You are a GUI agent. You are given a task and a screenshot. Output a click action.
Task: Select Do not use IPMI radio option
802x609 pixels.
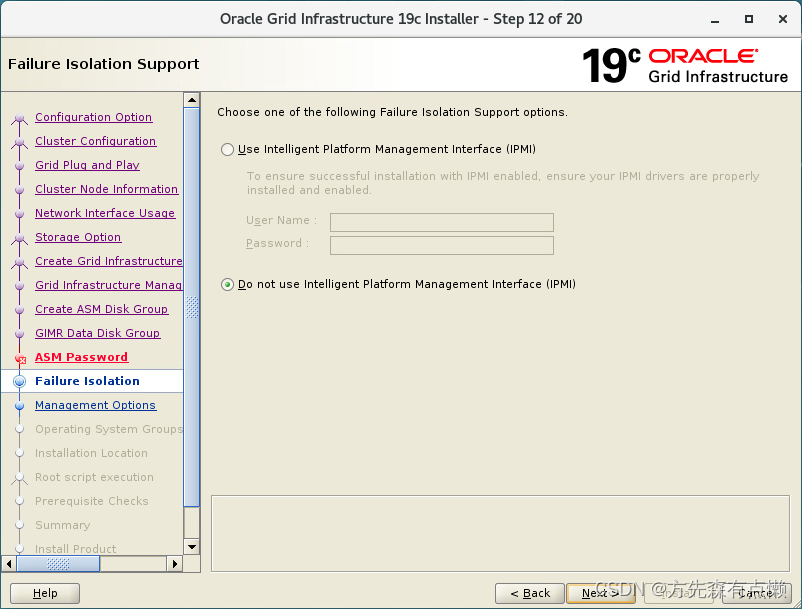tap(227, 284)
